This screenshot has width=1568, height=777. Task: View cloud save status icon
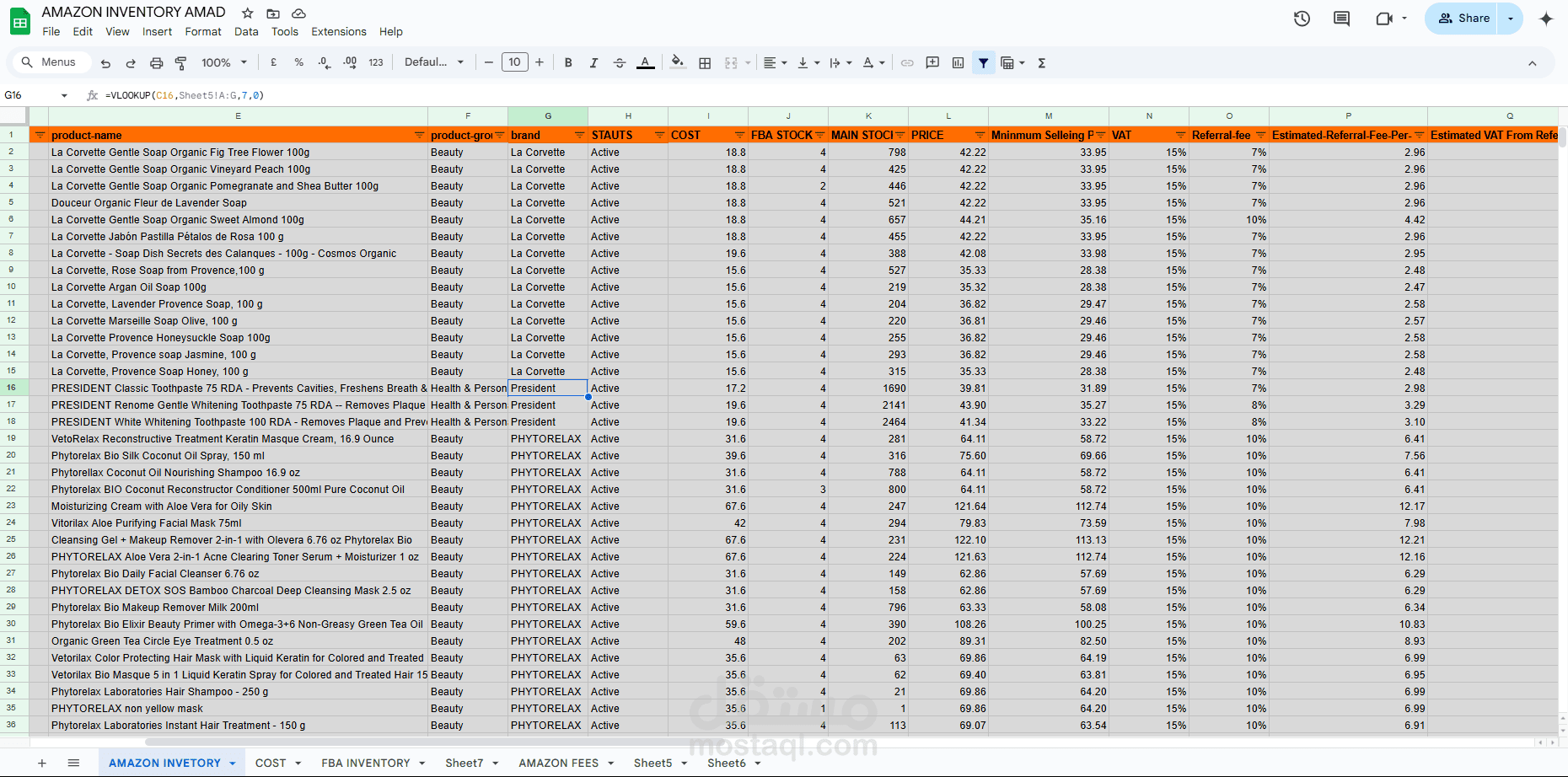pyautogui.click(x=298, y=13)
